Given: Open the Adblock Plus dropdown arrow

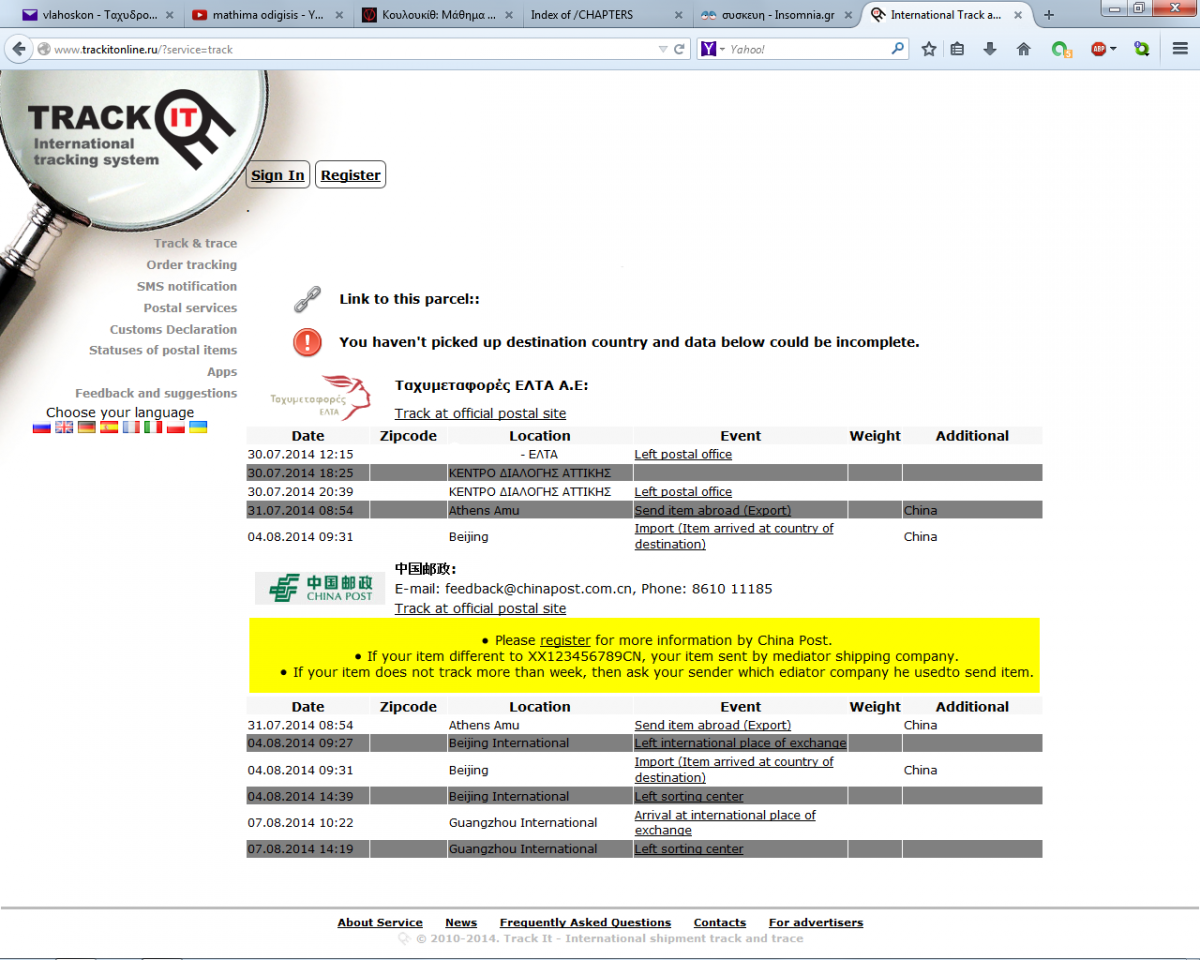Looking at the screenshot, I should pos(1114,49).
